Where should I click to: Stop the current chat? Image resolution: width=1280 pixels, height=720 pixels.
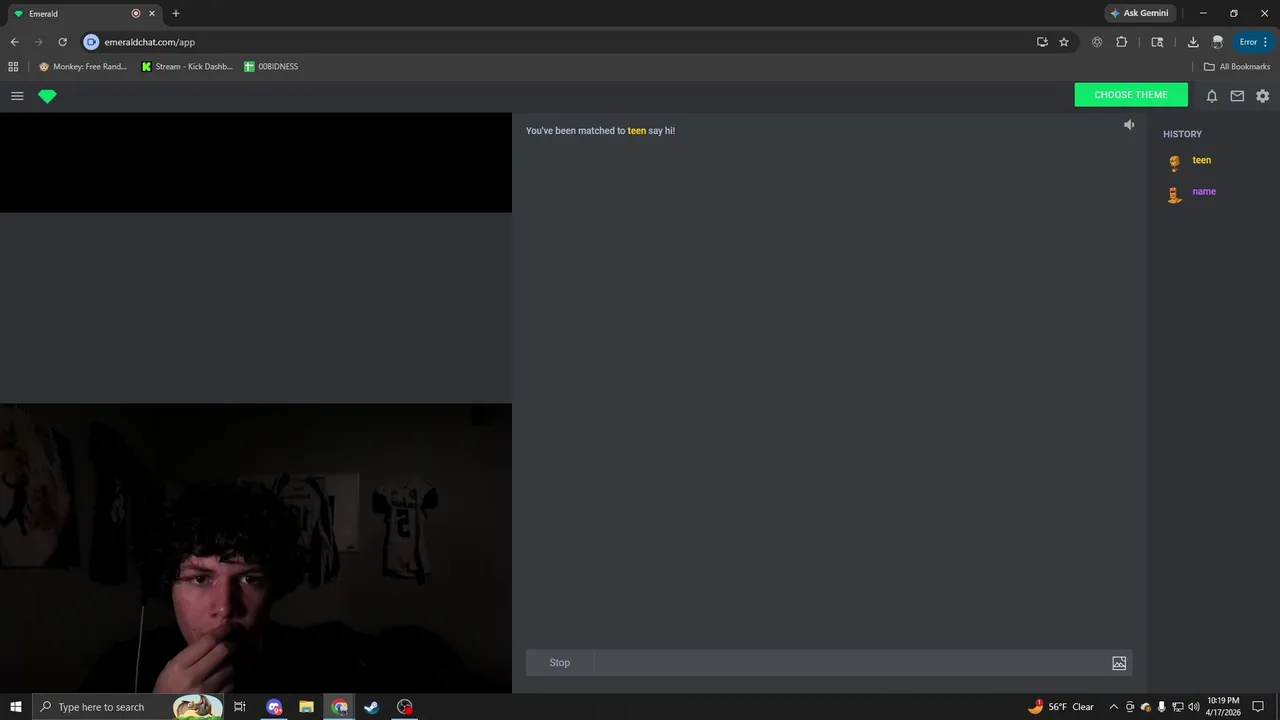coord(560,663)
